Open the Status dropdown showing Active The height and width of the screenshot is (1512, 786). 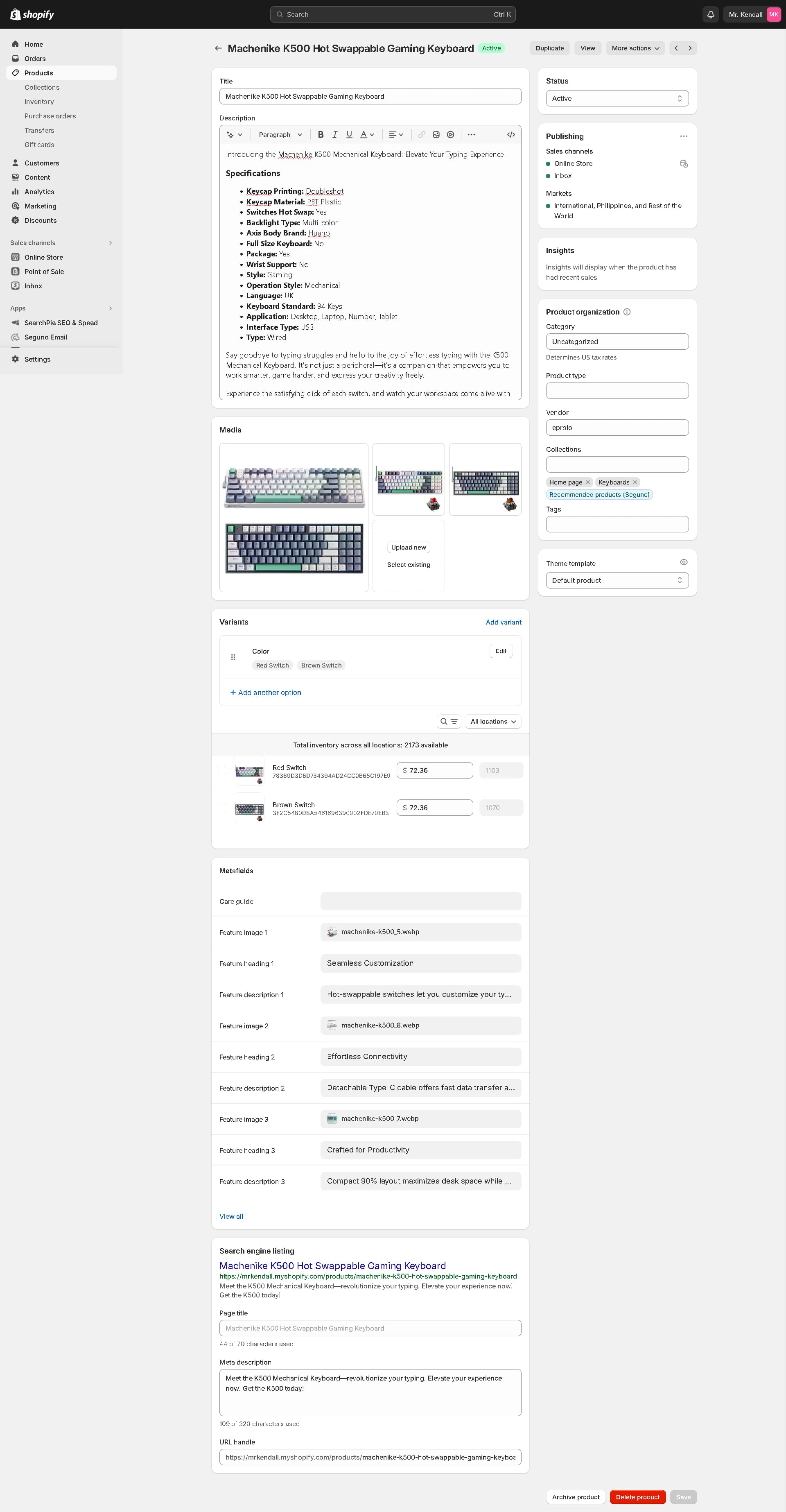(617, 98)
